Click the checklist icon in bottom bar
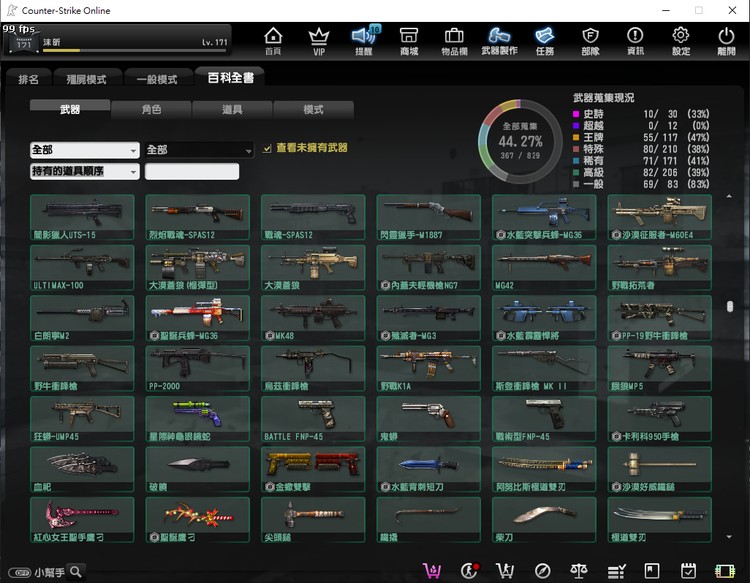Image resolution: width=750 pixels, height=583 pixels. click(x=617, y=571)
